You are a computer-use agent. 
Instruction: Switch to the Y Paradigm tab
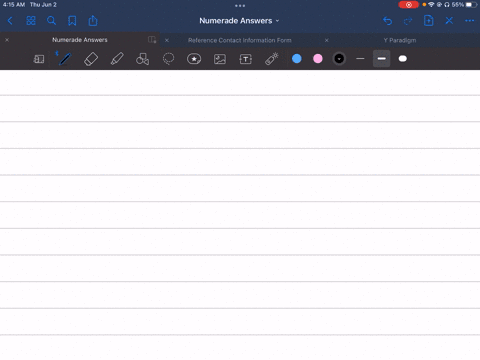pyautogui.click(x=400, y=40)
